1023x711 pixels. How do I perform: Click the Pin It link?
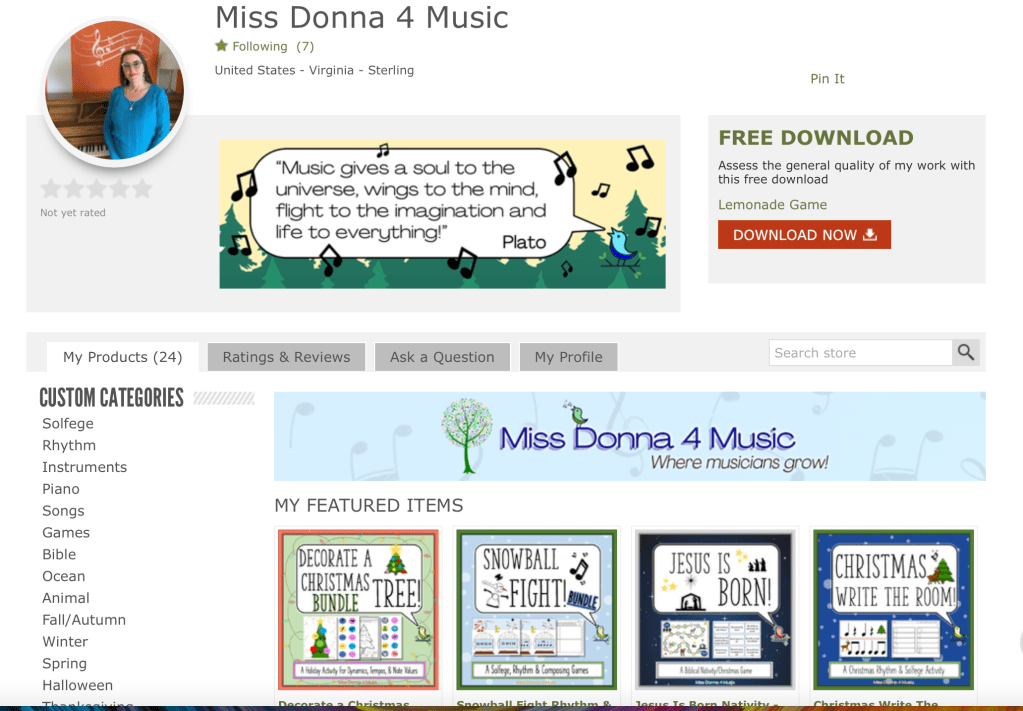tap(827, 79)
